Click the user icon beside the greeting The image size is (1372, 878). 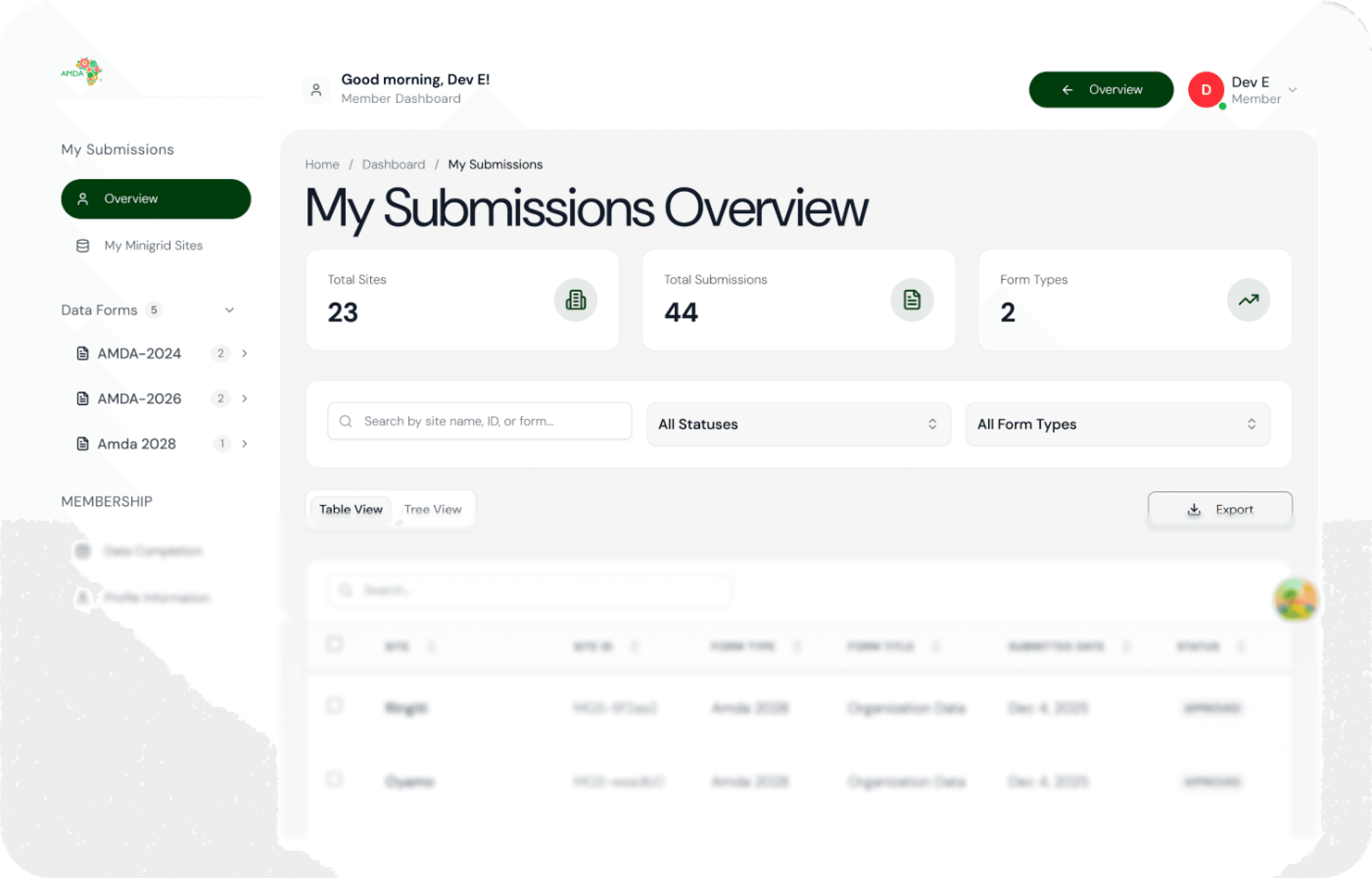pyautogui.click(x=316, y=90)
